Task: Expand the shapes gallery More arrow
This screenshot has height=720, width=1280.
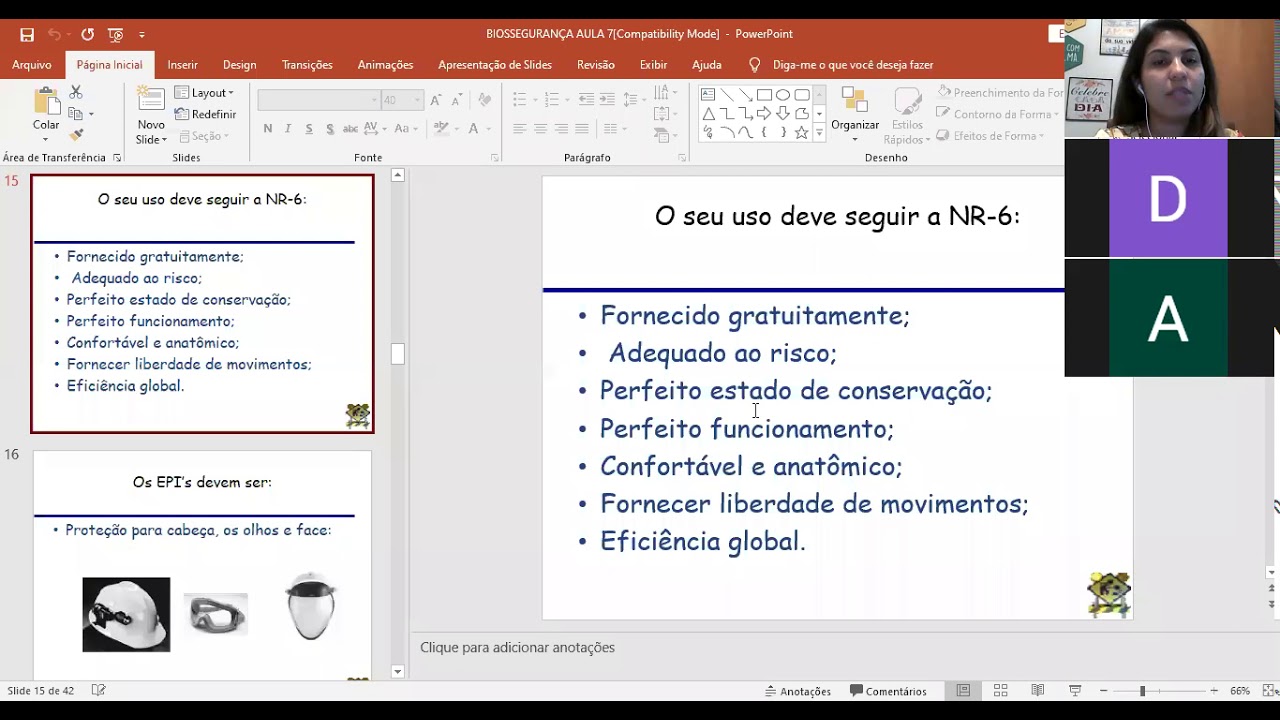Action: click(x=819, y=133)
